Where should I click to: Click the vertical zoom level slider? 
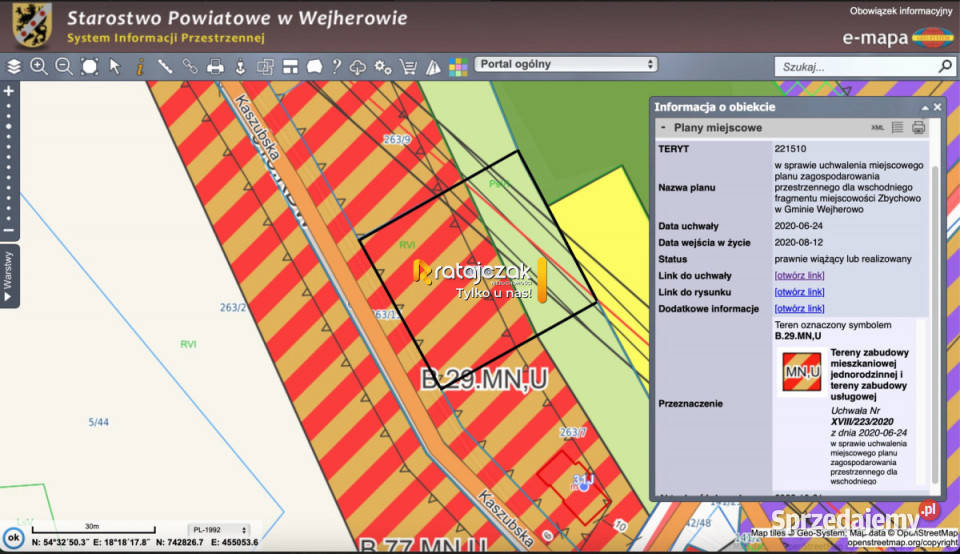click(x=9, y=162)
